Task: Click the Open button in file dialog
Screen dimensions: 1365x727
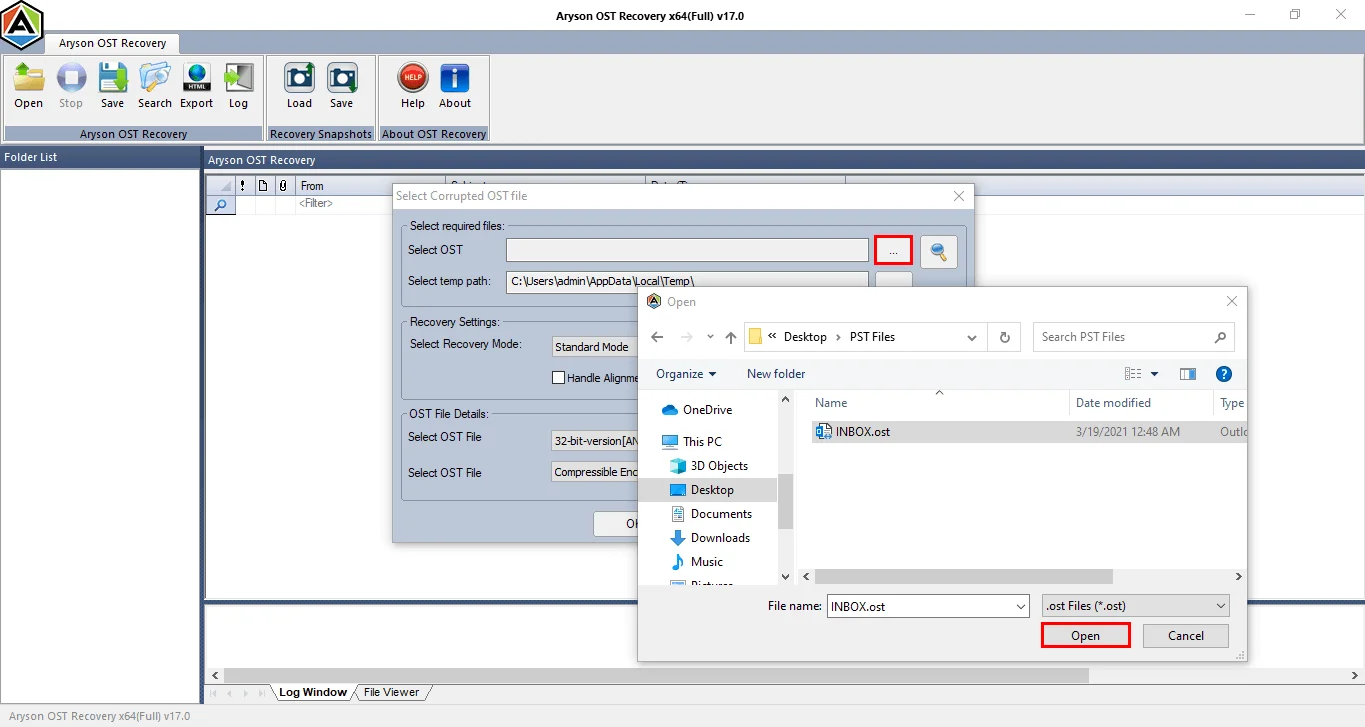Action: tap(1086, 636)
